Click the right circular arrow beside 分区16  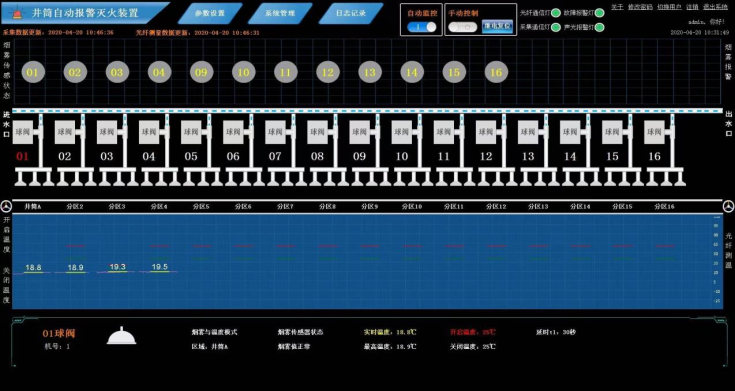(x=728, y=206)
